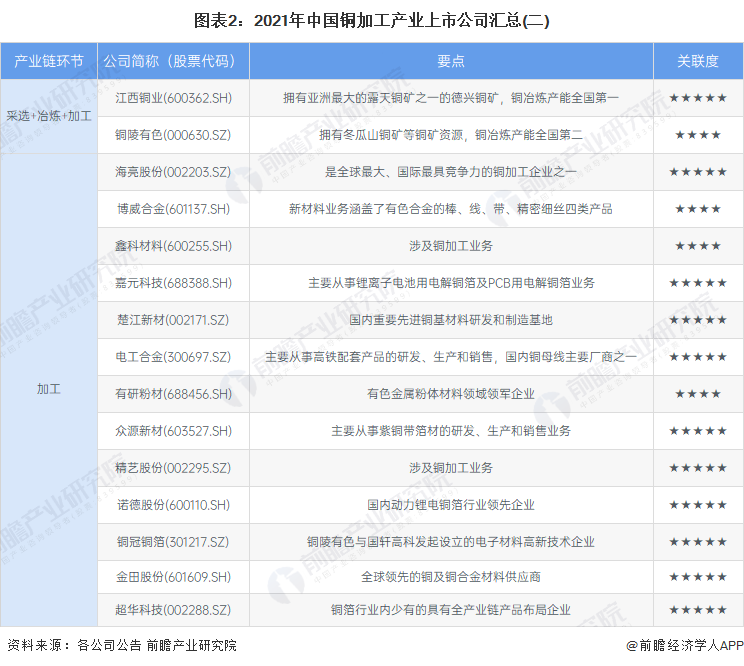The image size is (744, 666).
Task: Click company cell 博威合金(601137.SH)
Action: tap(173, 209)
